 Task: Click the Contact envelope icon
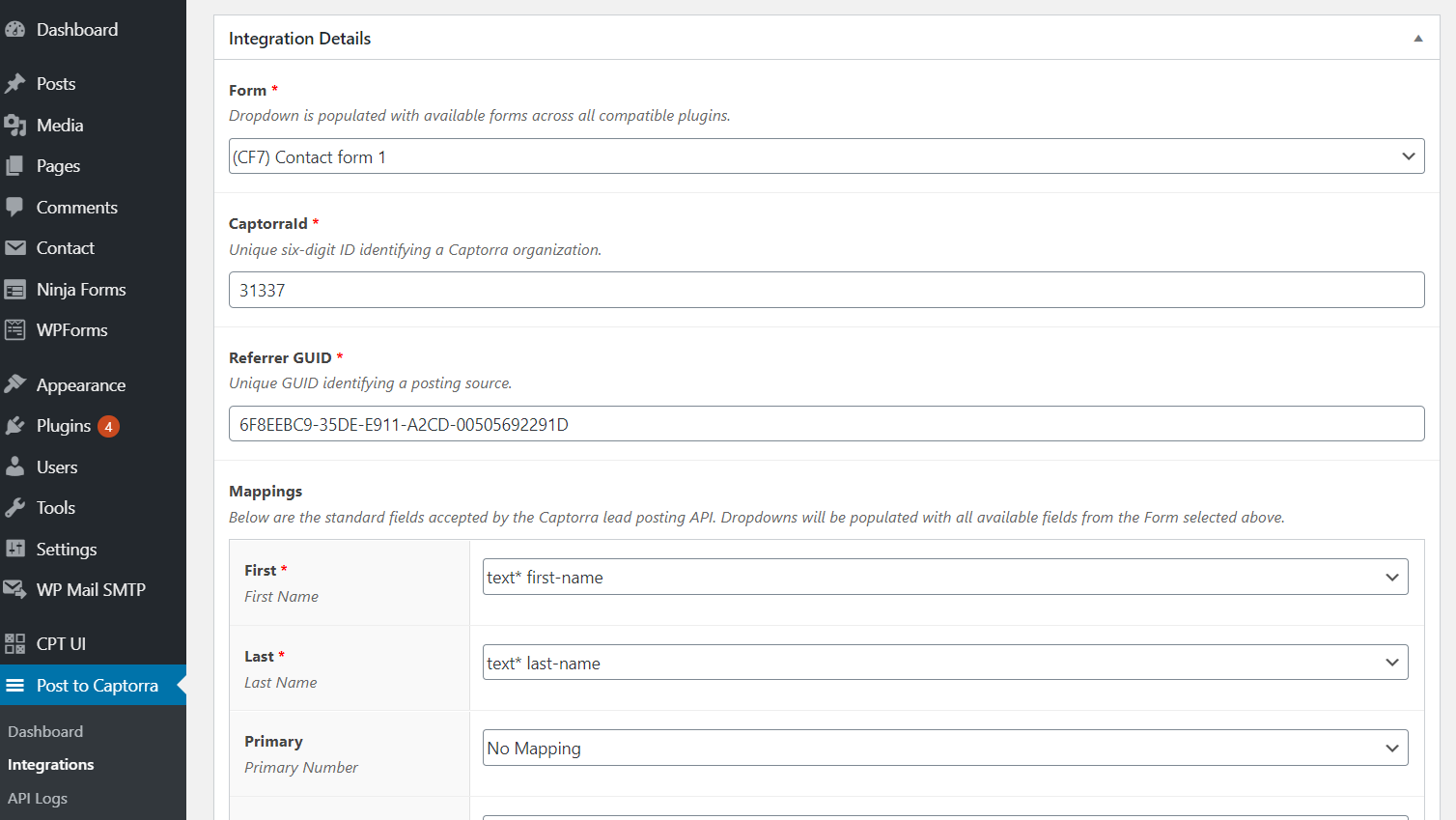tap(14, 248)
